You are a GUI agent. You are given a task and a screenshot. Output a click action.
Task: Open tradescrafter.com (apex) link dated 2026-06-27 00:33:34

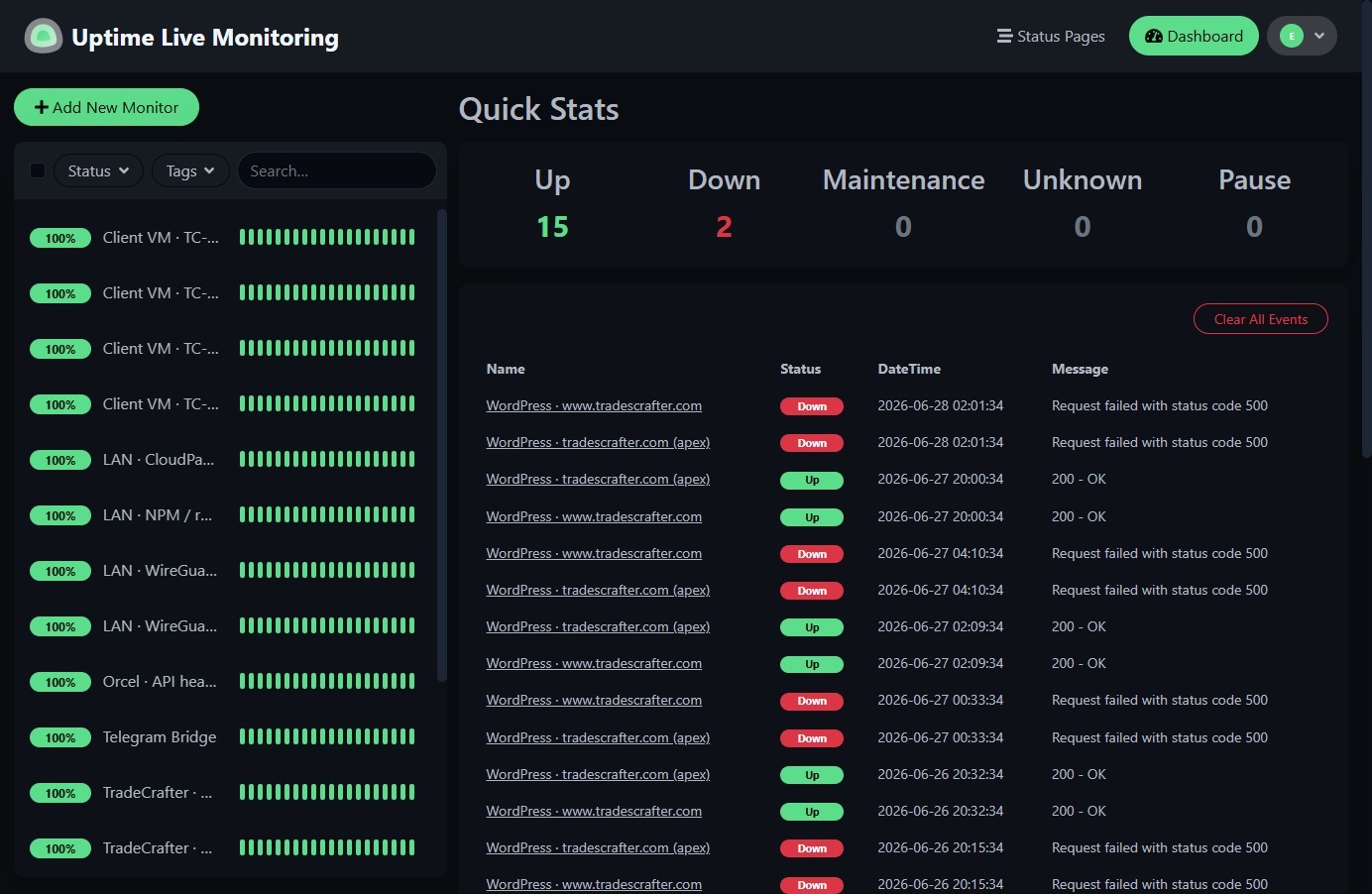(x=598, y=737)
